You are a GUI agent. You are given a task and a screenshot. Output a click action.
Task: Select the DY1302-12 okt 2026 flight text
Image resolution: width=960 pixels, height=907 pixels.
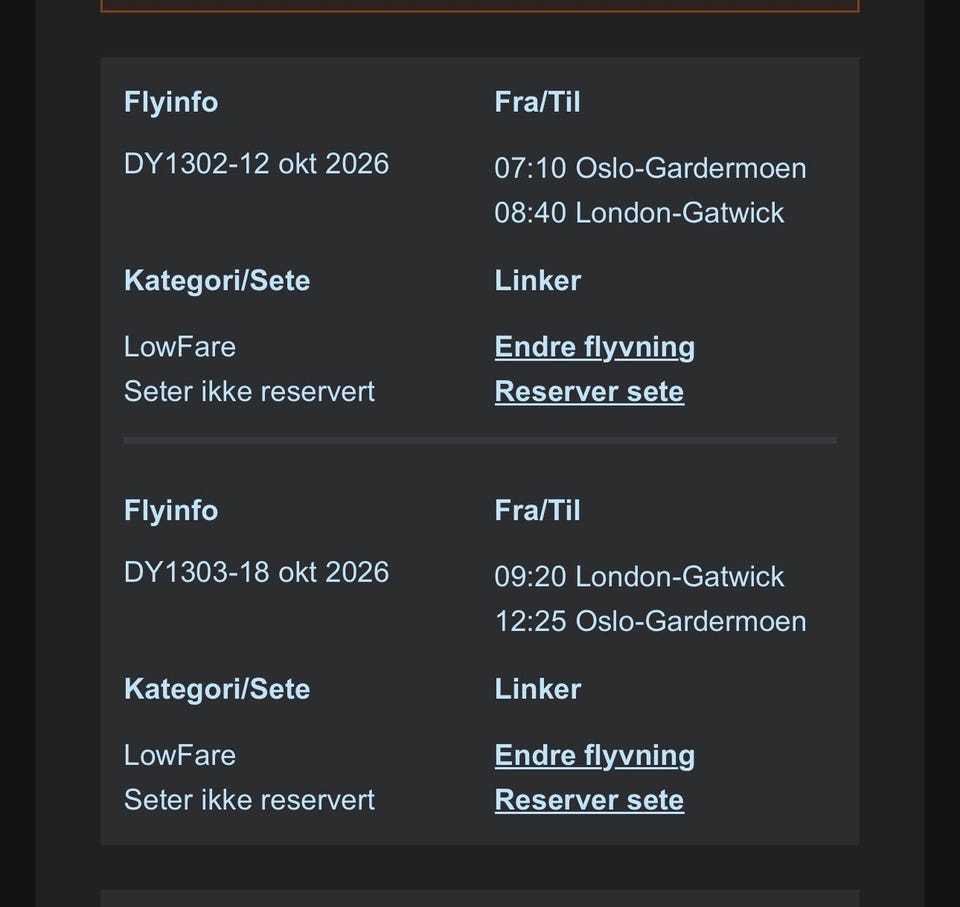(x=256, y=164)
